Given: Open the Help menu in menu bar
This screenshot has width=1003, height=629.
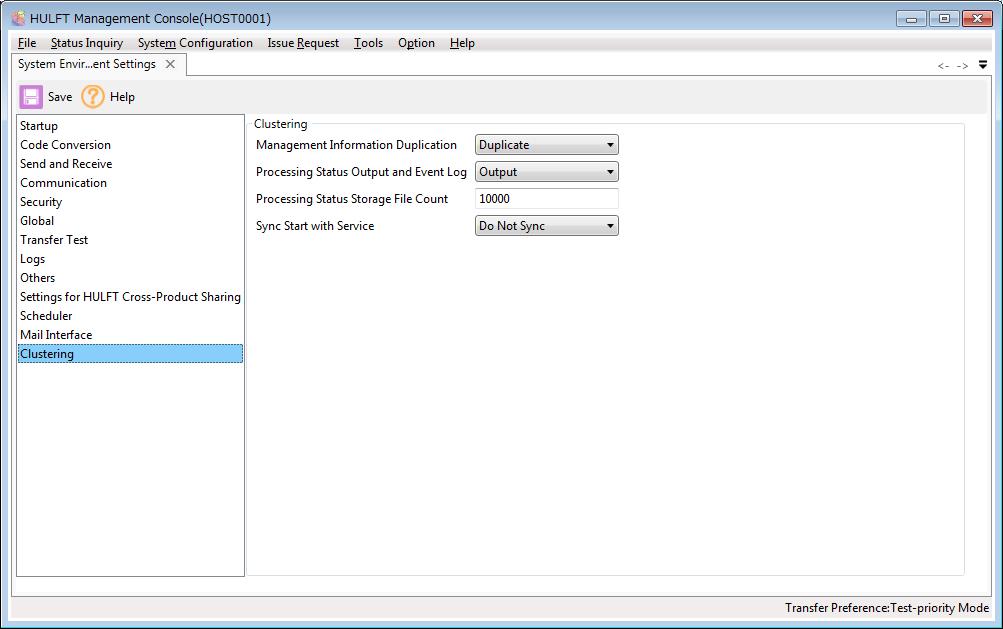Looking at the screenshot, I should (462, 43).
